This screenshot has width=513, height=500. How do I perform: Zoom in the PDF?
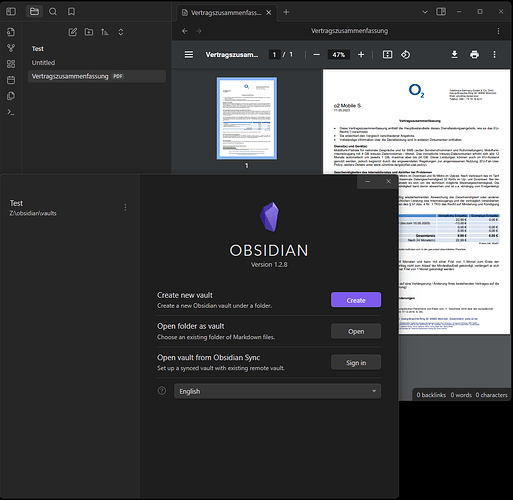[361, 55]
